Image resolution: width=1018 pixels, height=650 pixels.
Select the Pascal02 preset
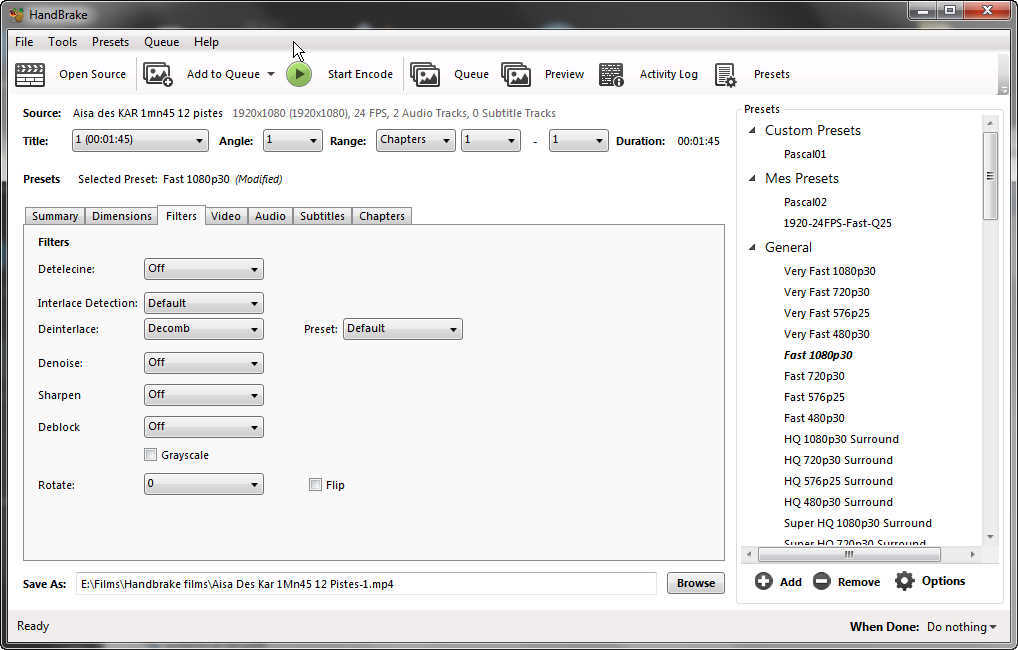[805, 202]
